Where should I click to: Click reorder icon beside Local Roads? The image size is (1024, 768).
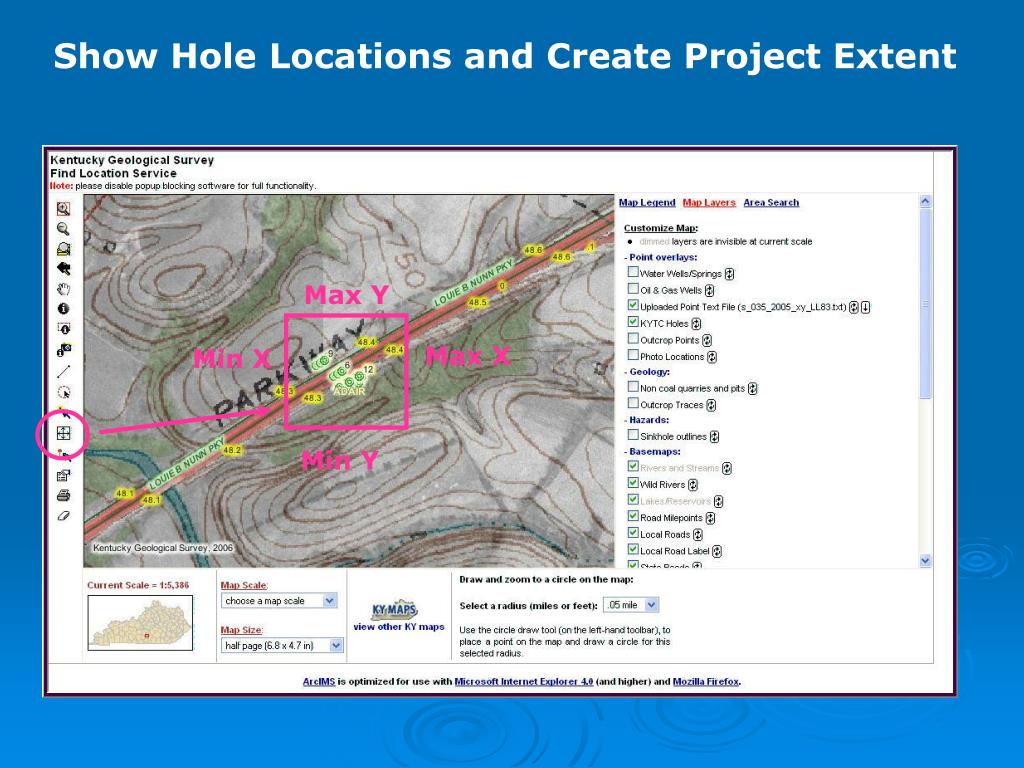[697, 535]
